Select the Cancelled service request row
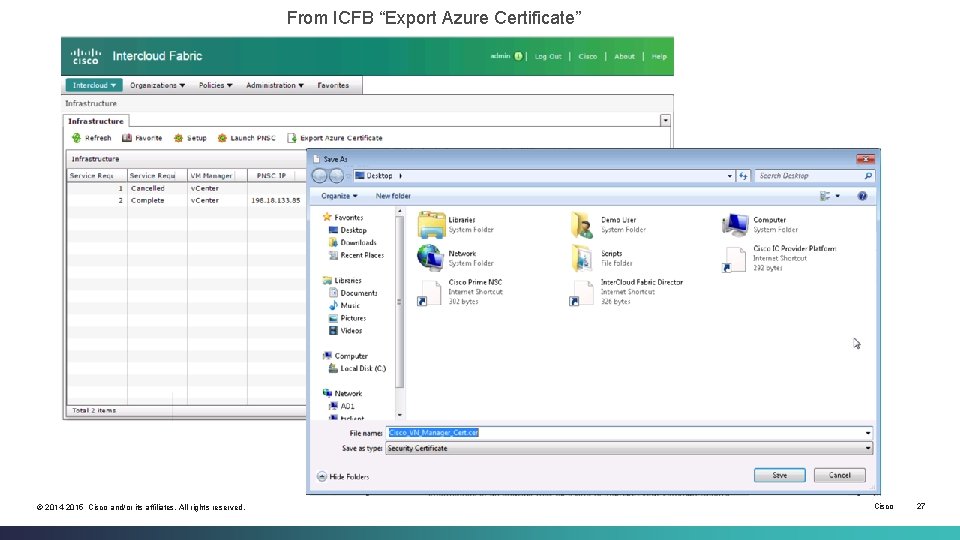Viewport: 960px width, 540px height. (x=186, y=189)
